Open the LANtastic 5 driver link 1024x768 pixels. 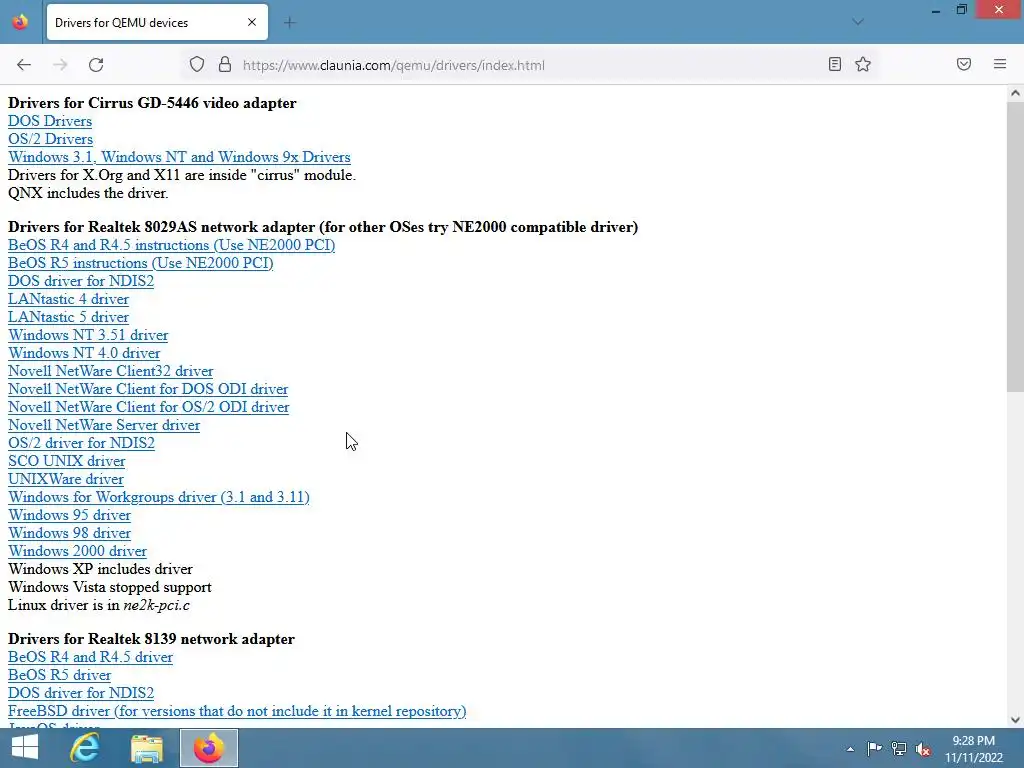(x=69, y=317)
